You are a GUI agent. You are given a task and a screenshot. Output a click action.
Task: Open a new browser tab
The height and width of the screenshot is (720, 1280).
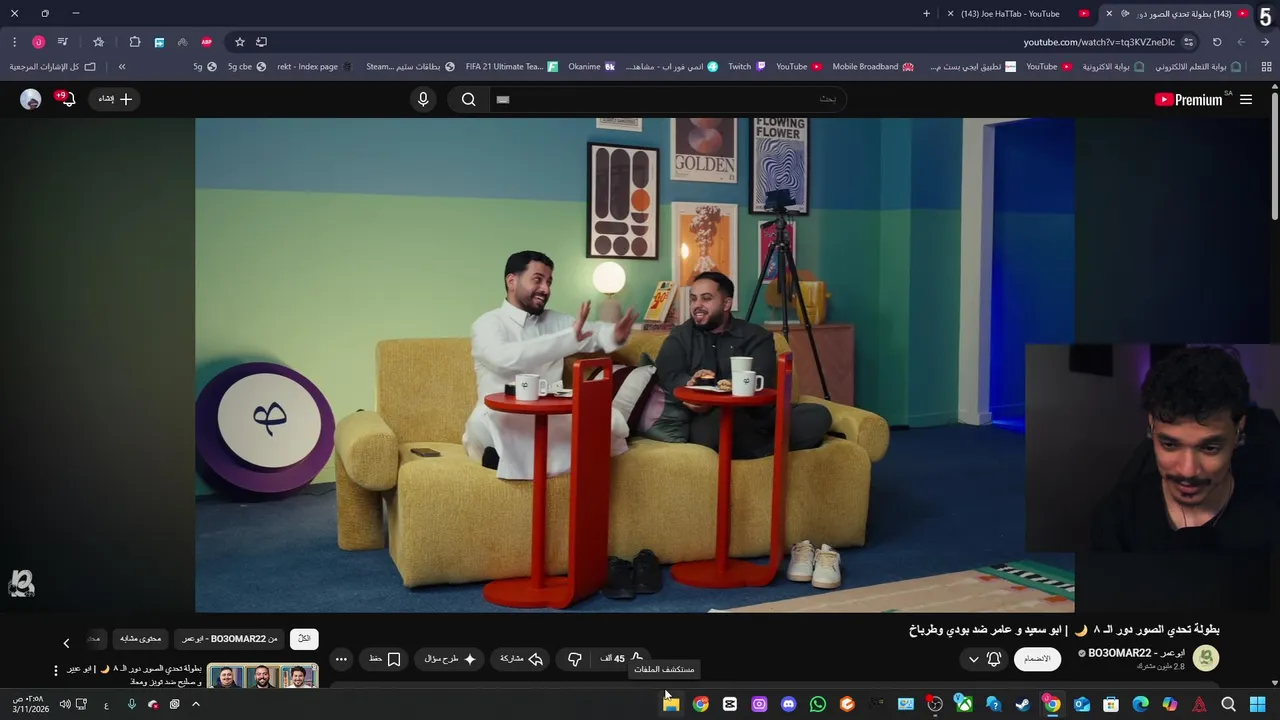tap(926, 14)
